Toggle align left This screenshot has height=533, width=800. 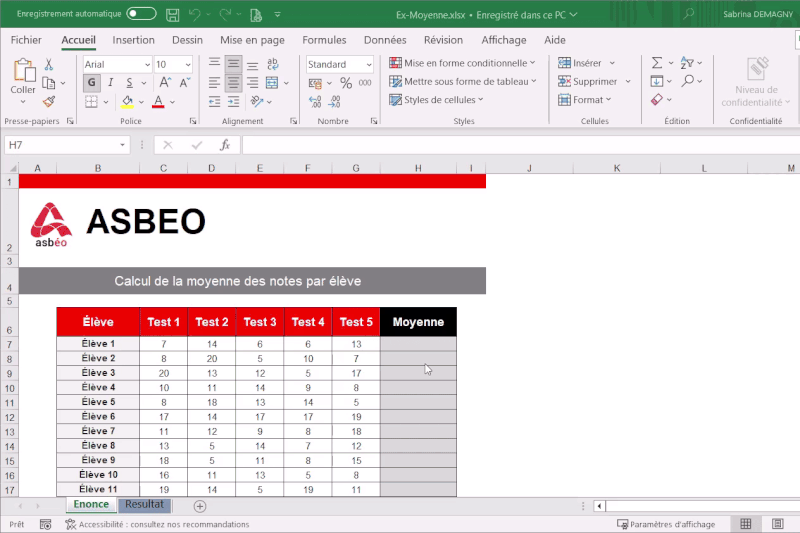click(x=214, y=83)
